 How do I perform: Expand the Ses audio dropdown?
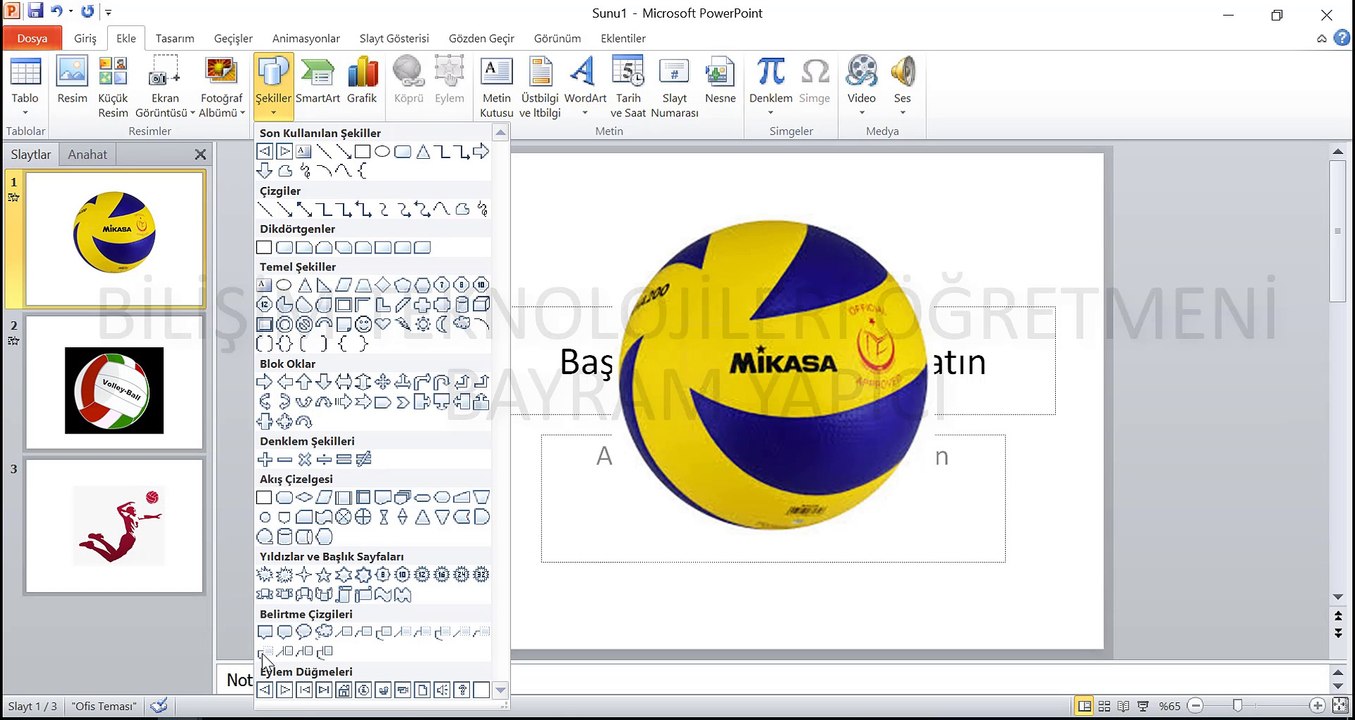pos(902,87)
